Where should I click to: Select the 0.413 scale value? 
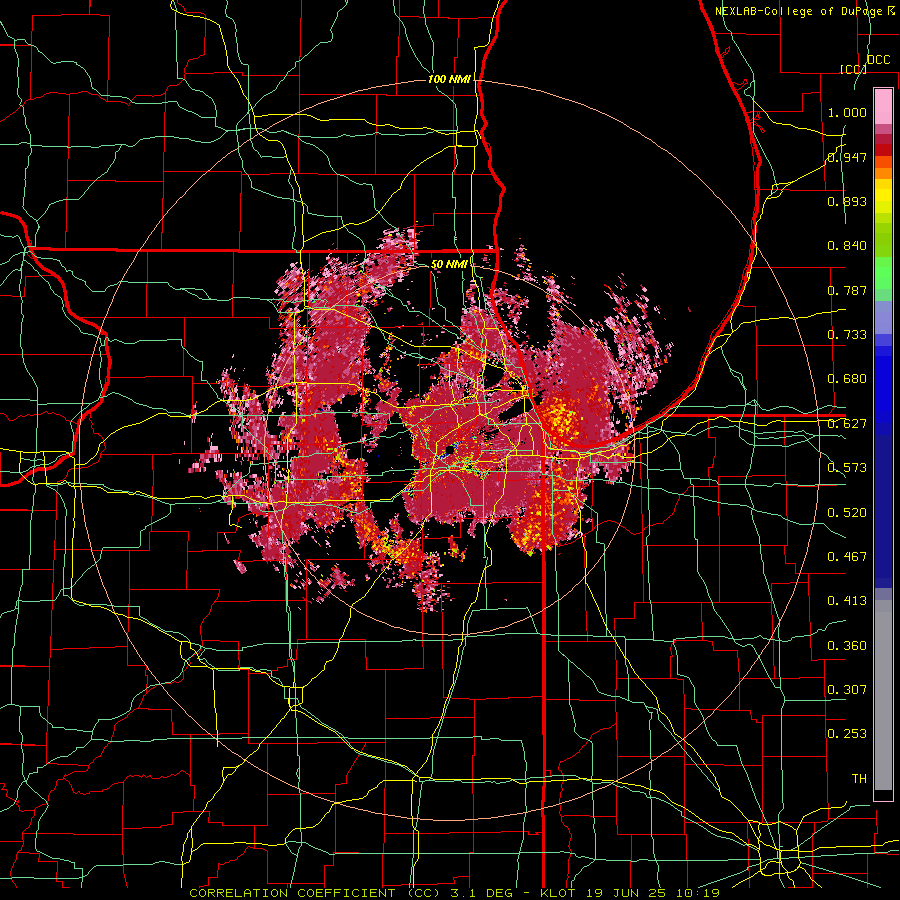(x=847, y=601)
